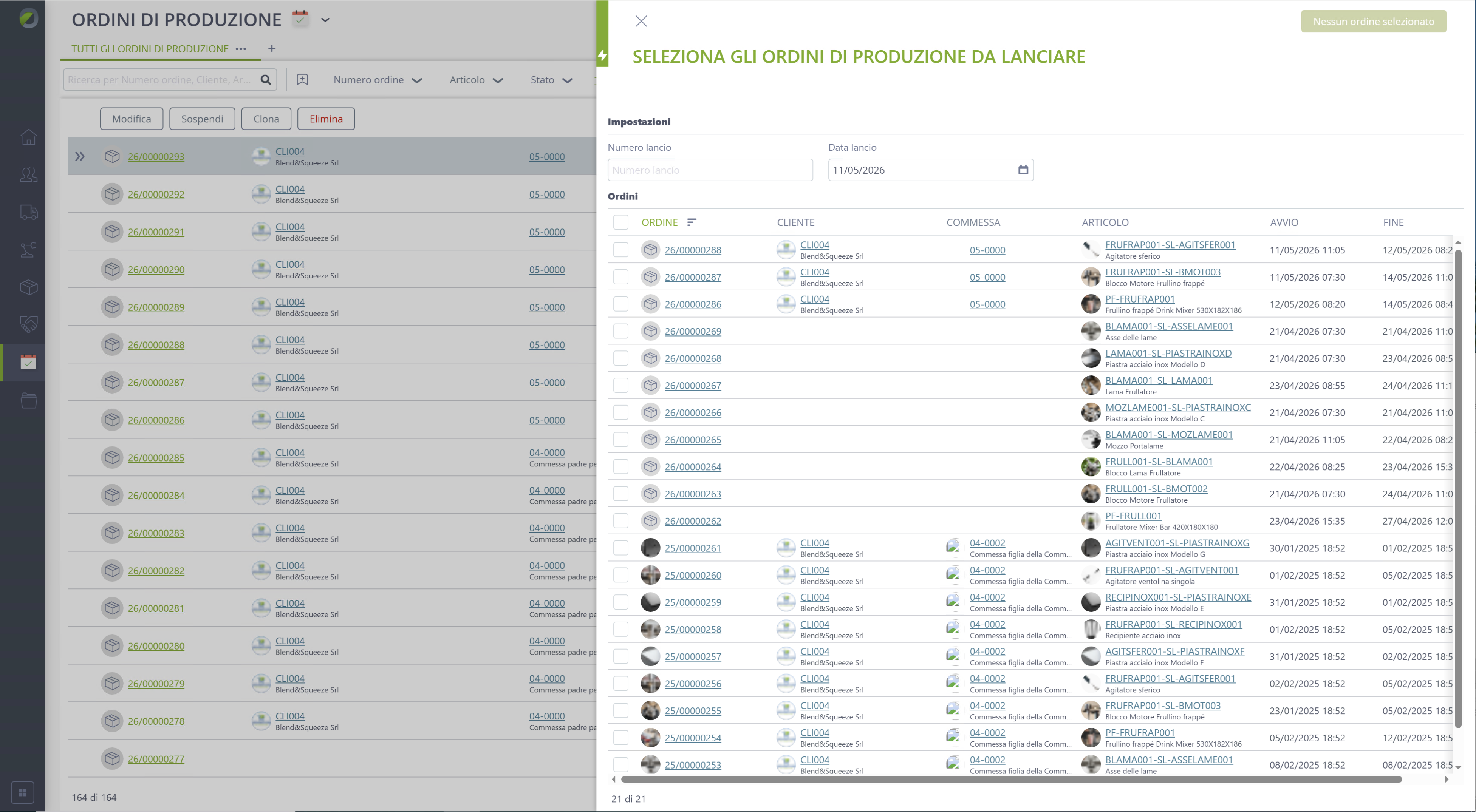Check the box for order 25/00000257

click(x=621, y=656)
